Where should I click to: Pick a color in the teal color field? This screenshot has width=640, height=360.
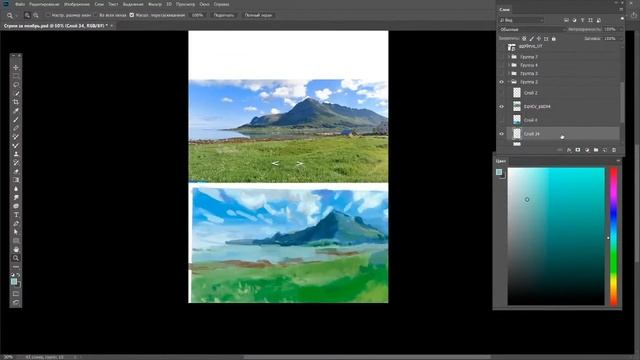[556, 236]
